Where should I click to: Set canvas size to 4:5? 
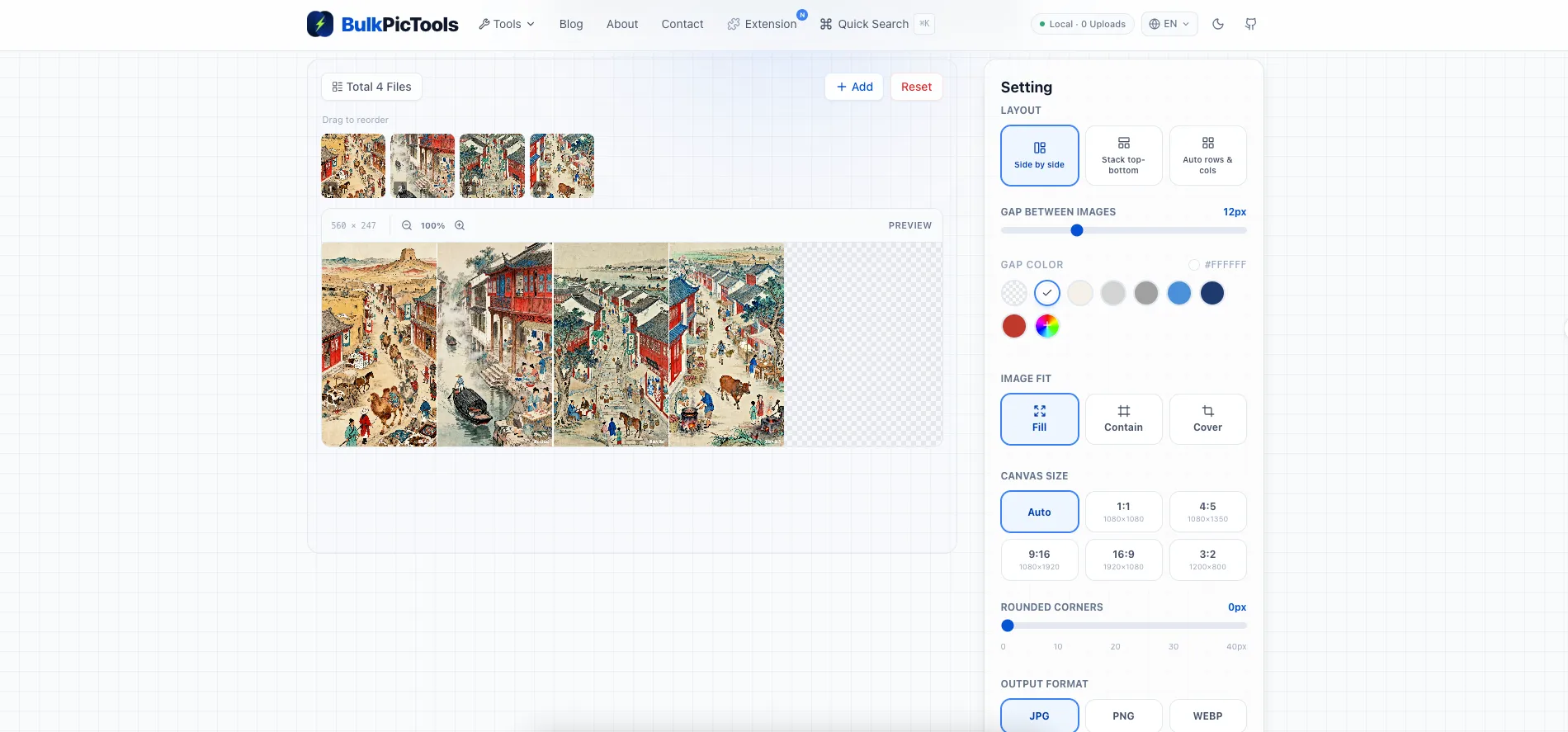(1208, 512)
